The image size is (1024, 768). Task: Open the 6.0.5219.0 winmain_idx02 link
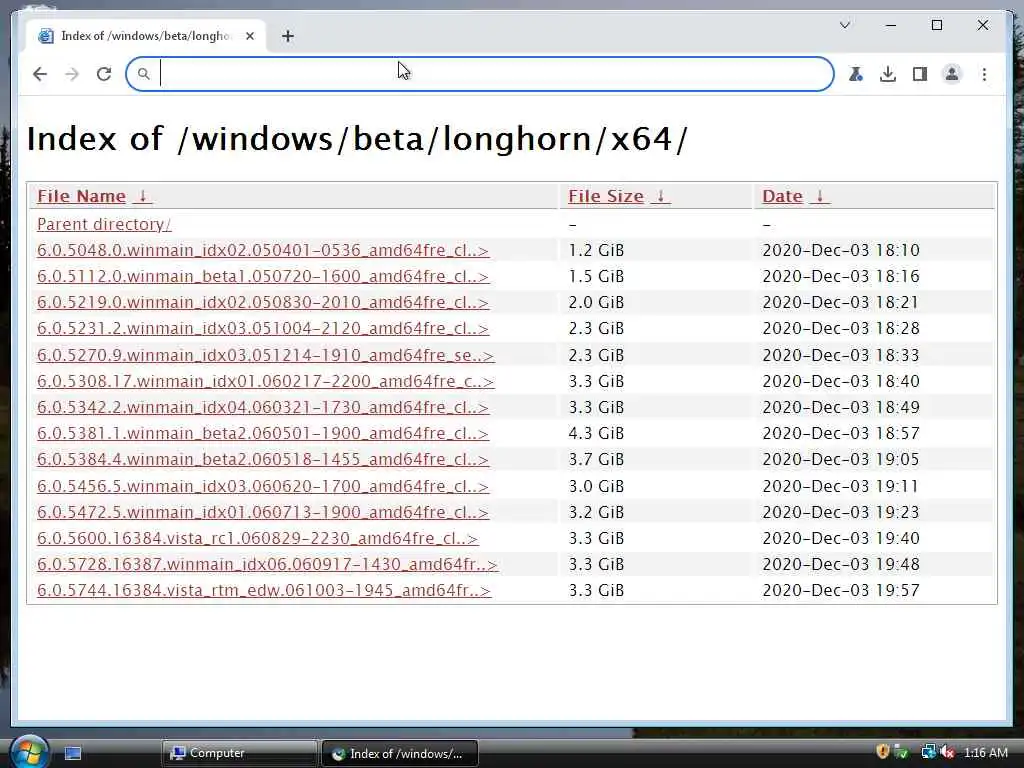point(263,302)
